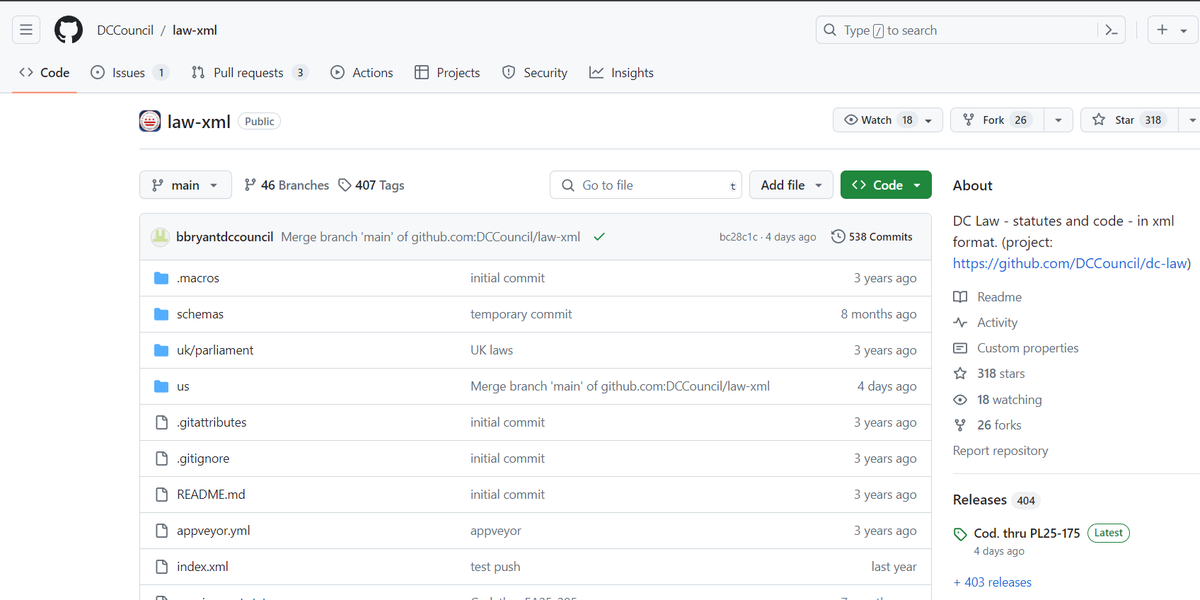
Task: Click 26 forks in About sidebar
Action: pyautogui.click(x=987, y=425)
